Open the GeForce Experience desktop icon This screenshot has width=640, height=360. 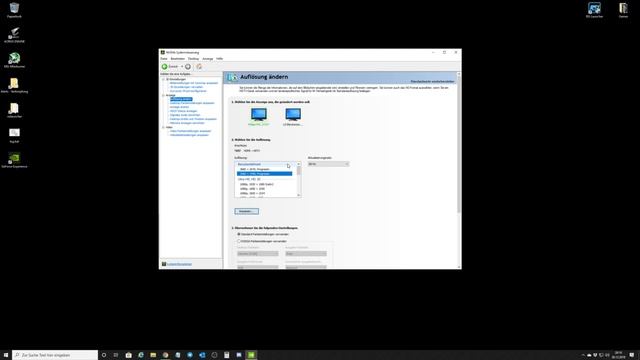[14, 160]
